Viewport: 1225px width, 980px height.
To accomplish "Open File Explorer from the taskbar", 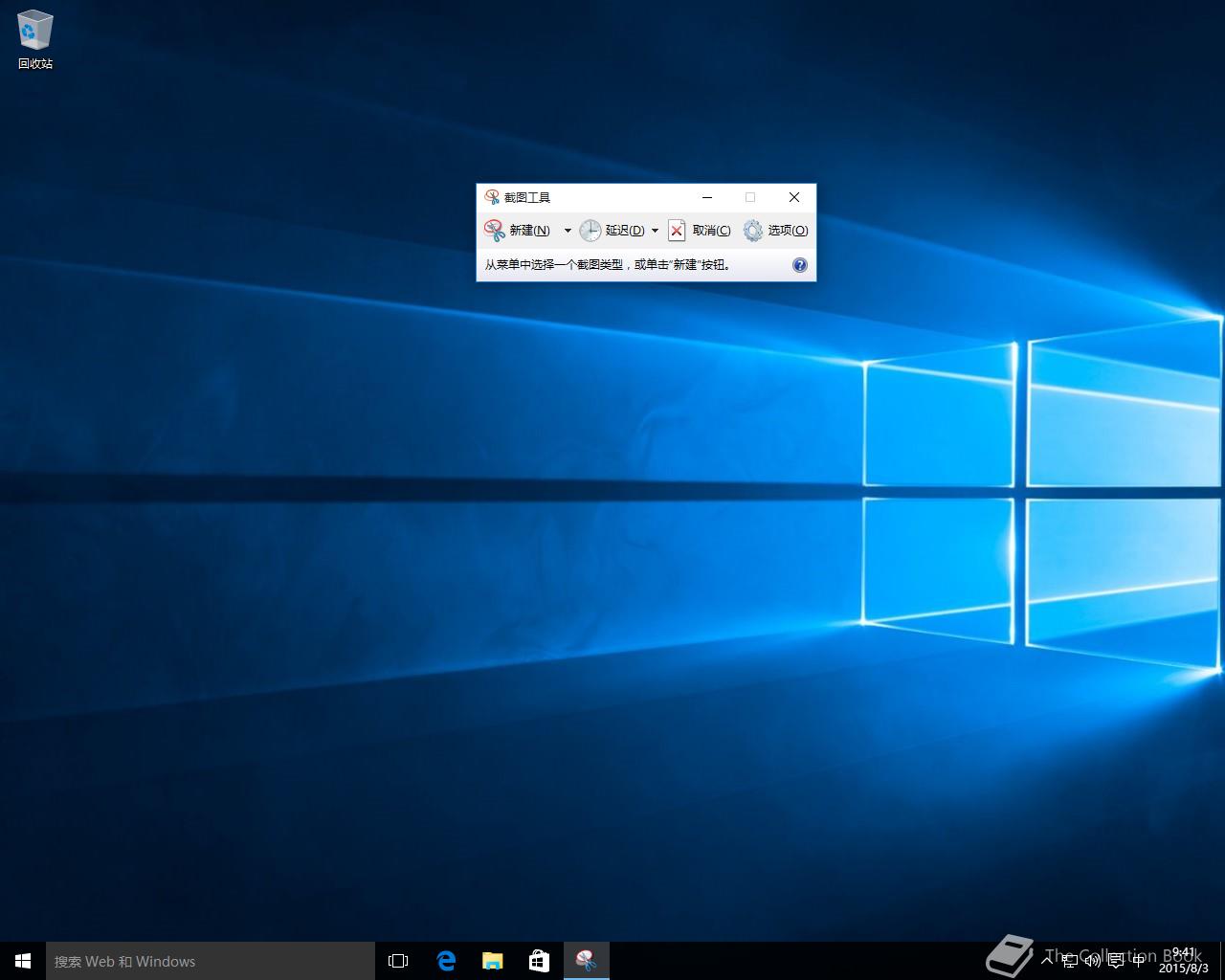I will [x=492, y=961].
